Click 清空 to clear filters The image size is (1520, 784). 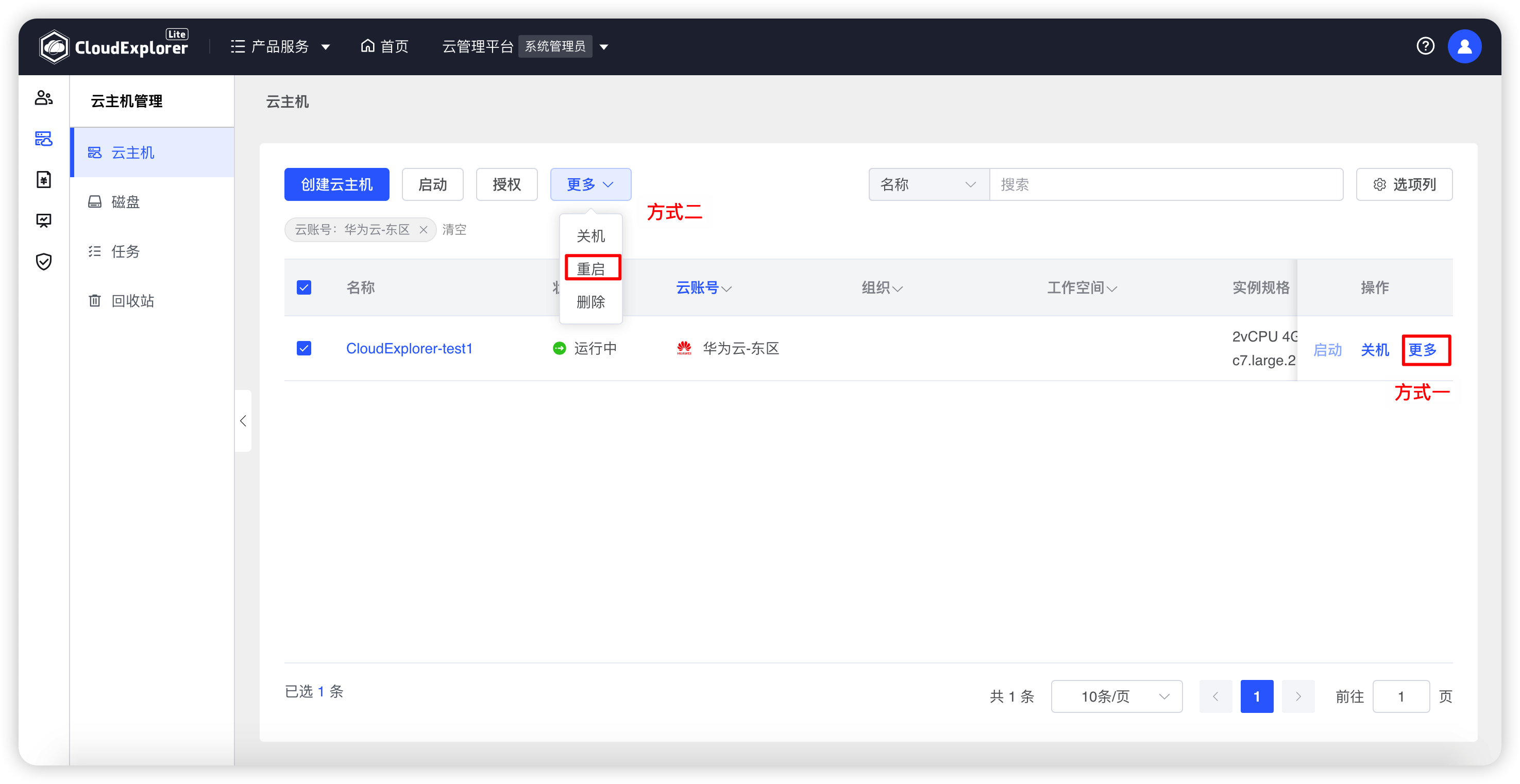point(454,229)
